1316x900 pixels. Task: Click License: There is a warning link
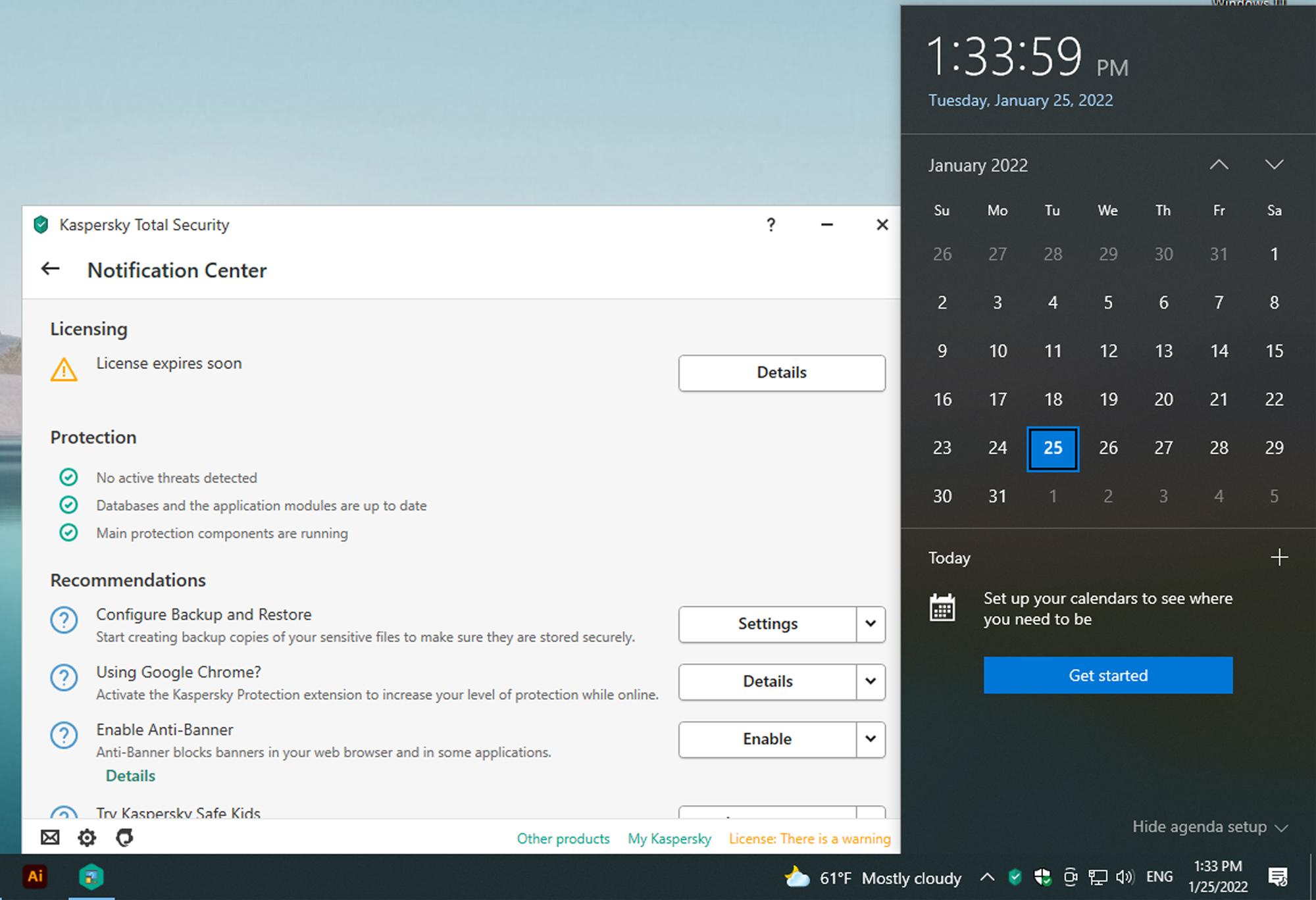tap(809, 839)
